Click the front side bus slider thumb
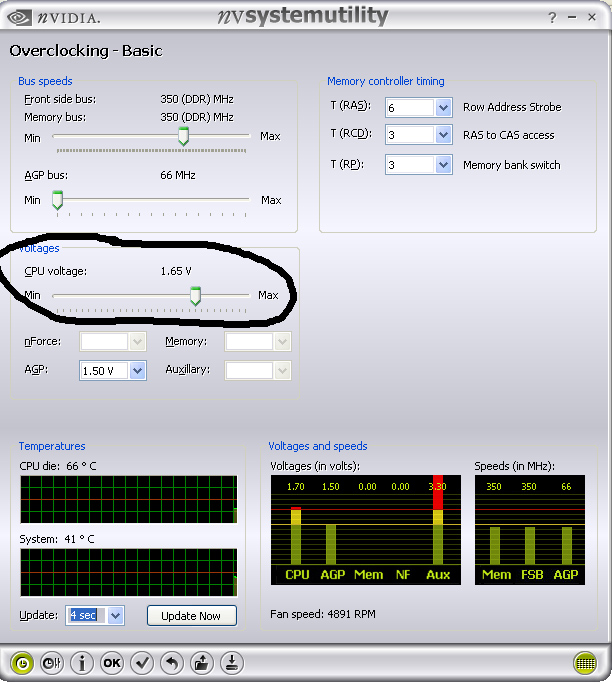 (x=184, y=137)
